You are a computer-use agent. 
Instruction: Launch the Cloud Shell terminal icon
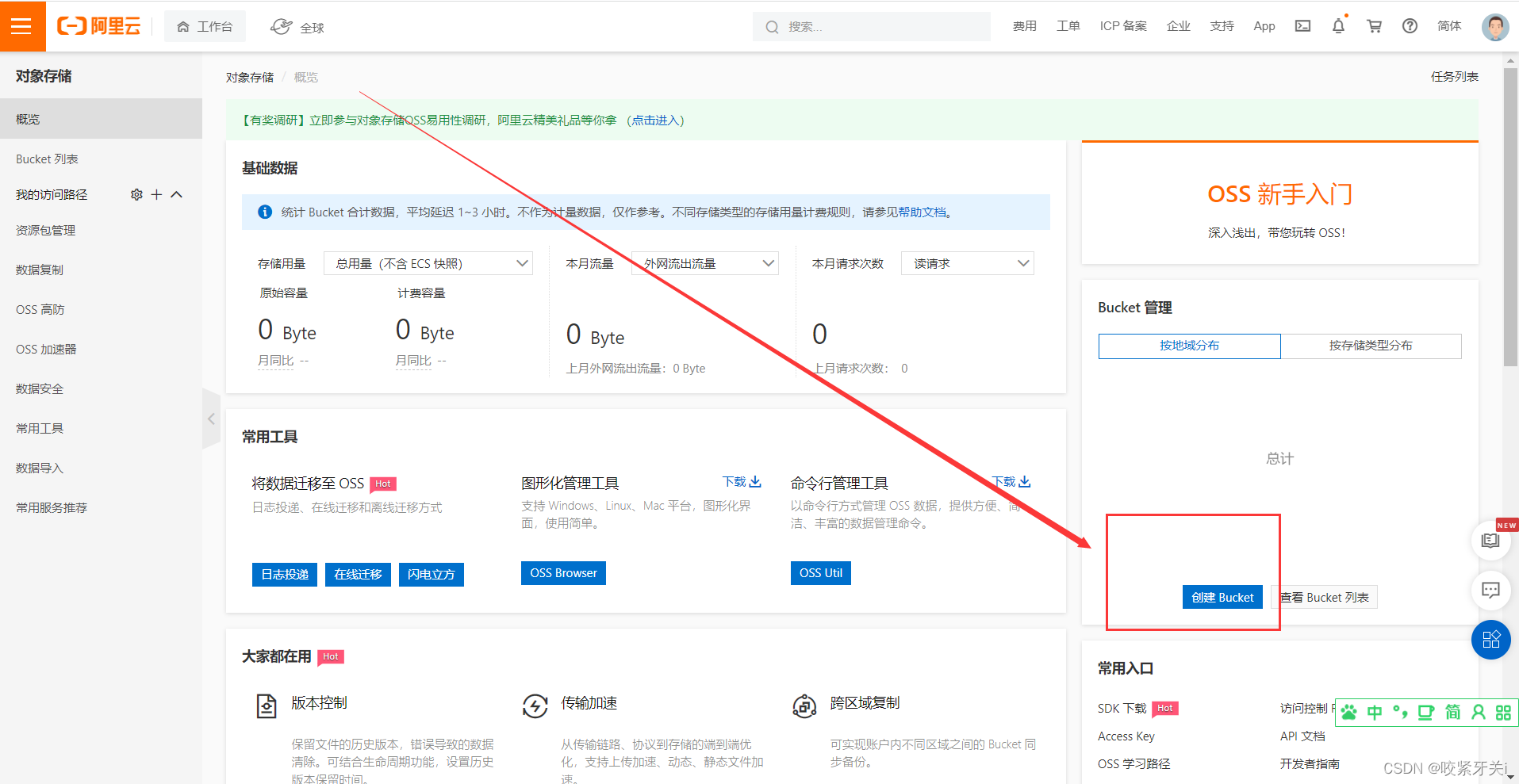pos(1302,26)
